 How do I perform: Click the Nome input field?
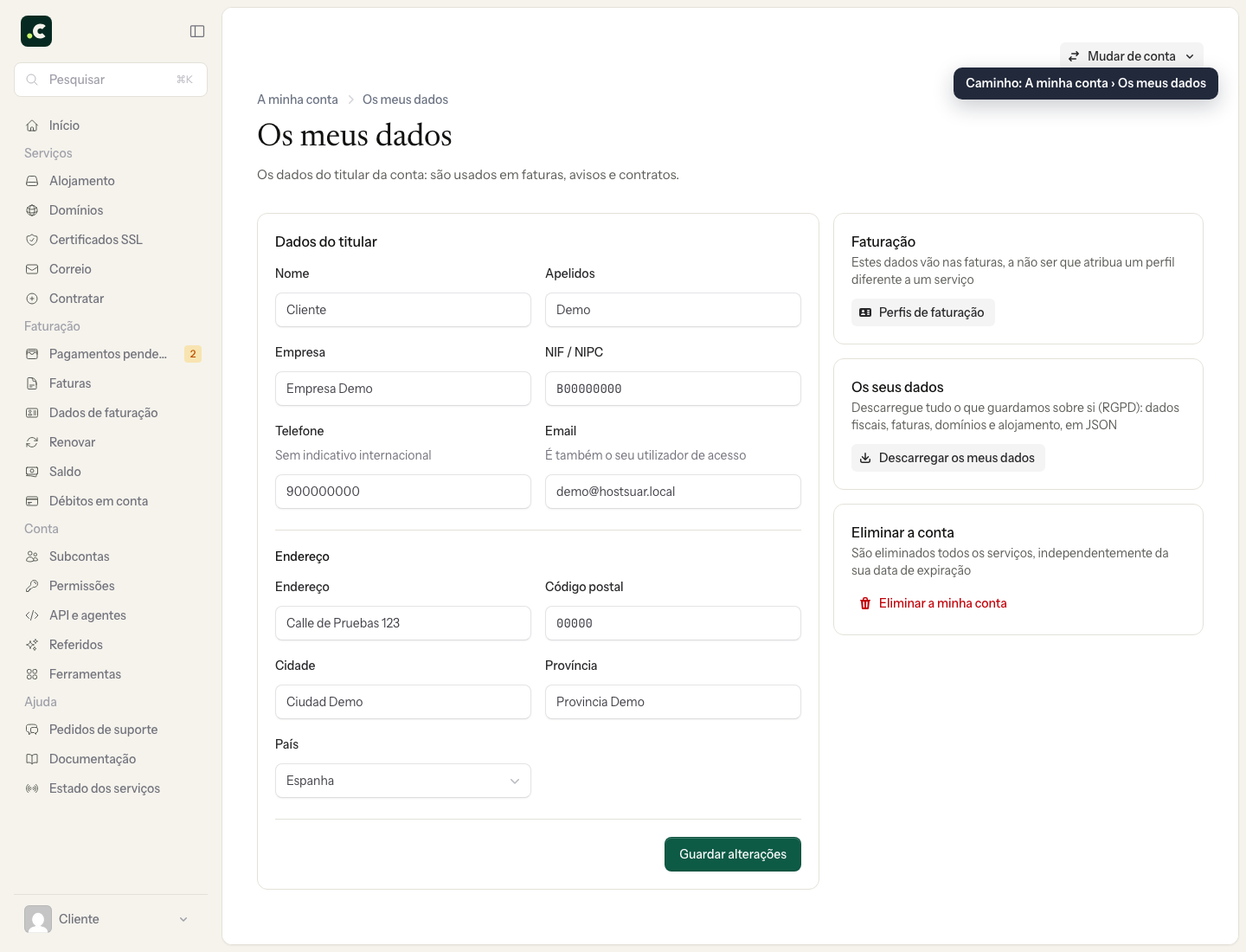tap(403, 310)
